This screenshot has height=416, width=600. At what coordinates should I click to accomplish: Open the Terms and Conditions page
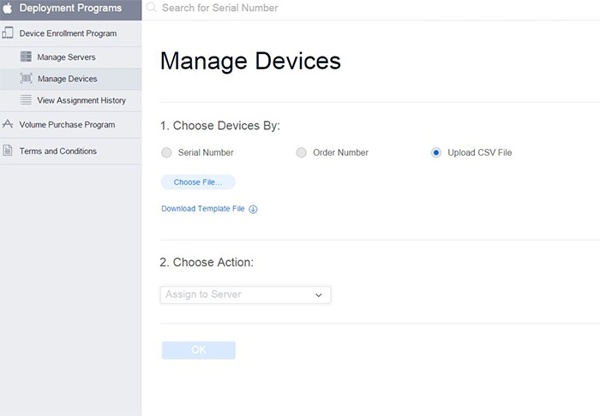pyautogui.click(x=58, y=151)
